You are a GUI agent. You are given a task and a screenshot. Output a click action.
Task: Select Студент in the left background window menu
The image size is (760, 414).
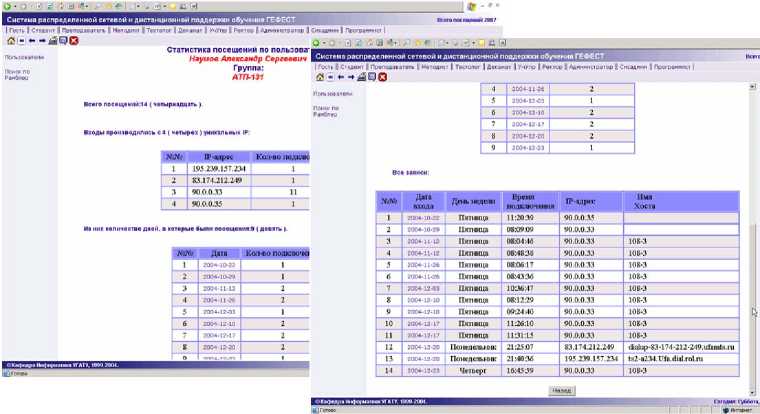[x=43, y=30]
